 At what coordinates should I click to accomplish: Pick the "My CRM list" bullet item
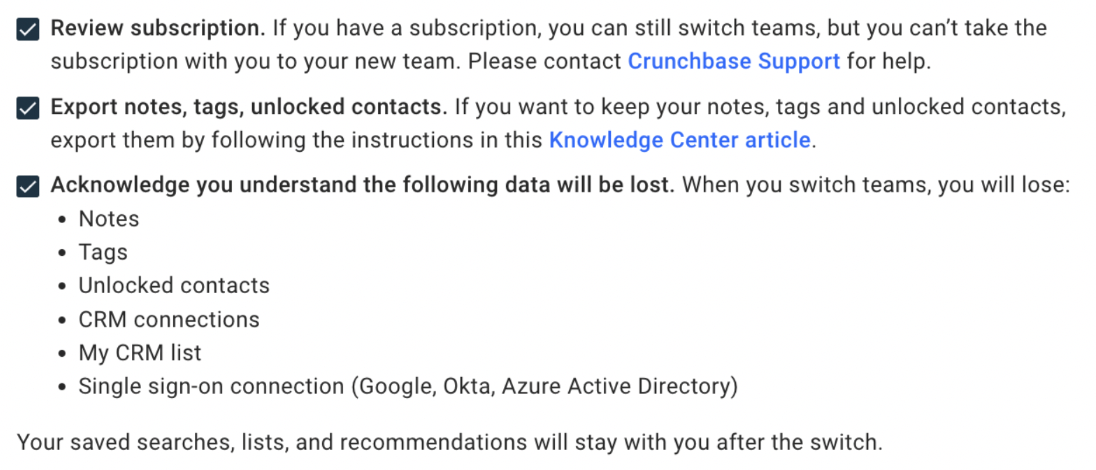point(140,352)
